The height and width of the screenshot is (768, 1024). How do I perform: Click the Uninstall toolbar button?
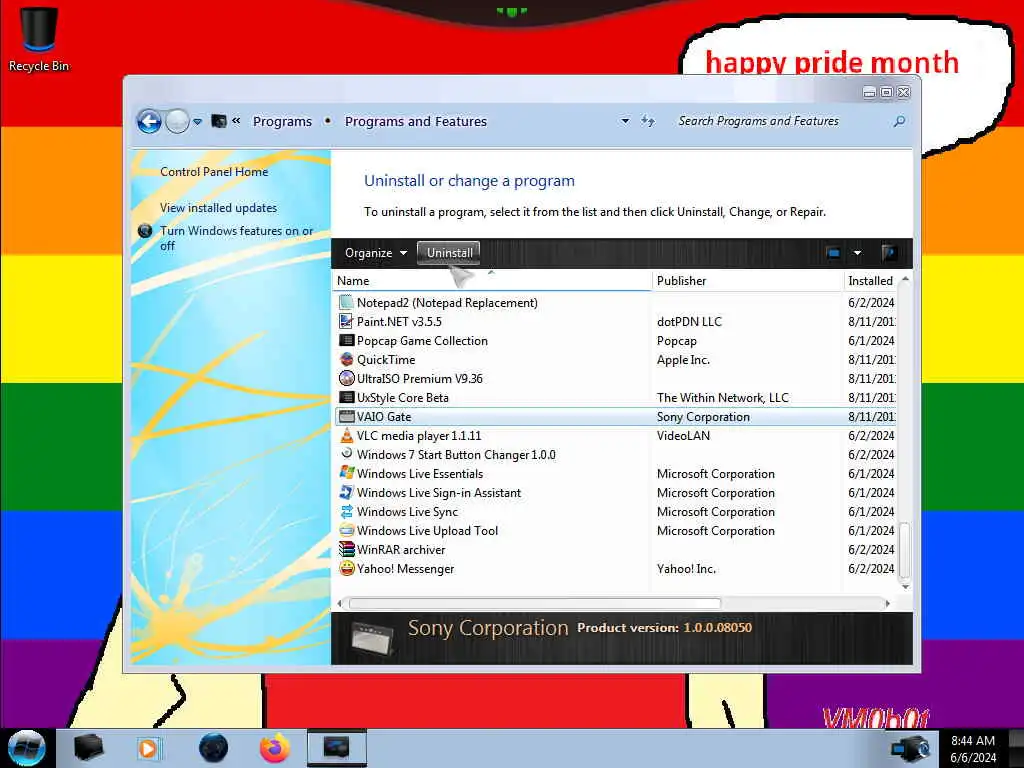449,253
